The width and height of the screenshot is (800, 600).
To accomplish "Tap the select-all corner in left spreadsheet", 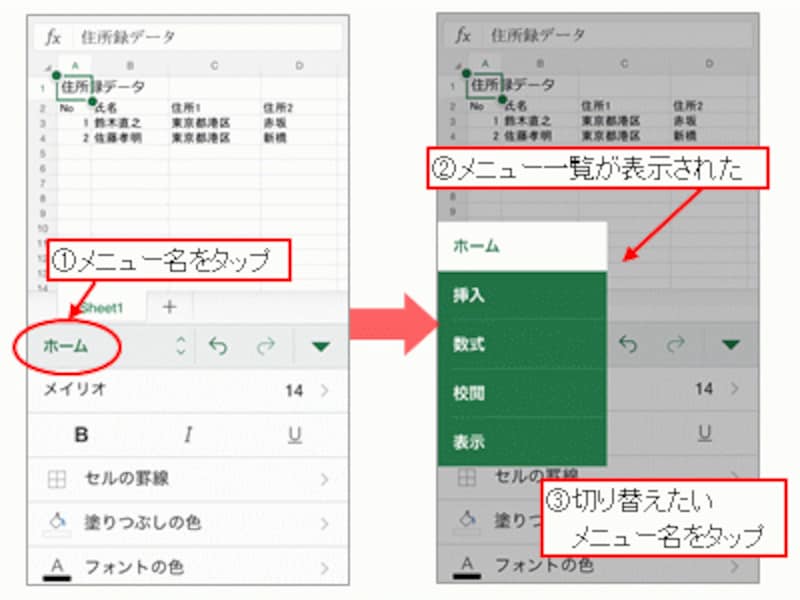I will (48, 67).
